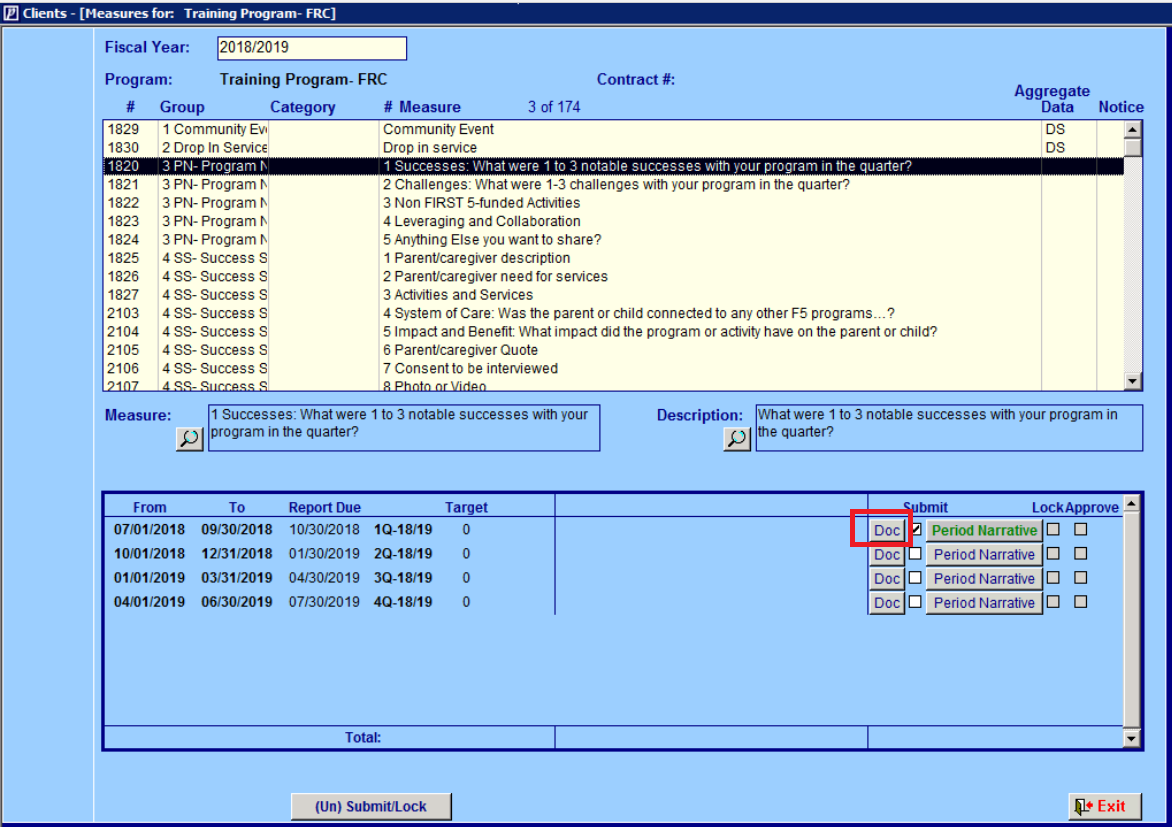Click the (Un) Submit/Lock button
This screenshot has height=827, width=1172.
[371, 806]
